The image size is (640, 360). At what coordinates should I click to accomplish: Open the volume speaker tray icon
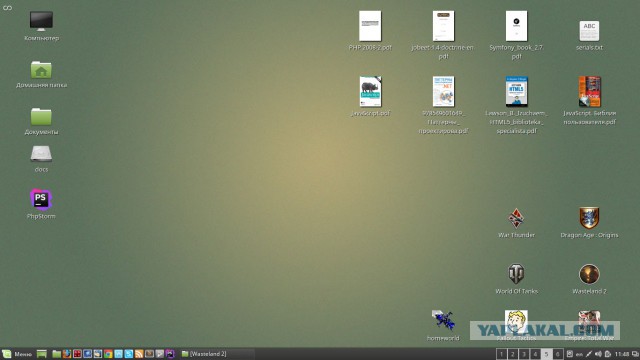tap(598, 354)
